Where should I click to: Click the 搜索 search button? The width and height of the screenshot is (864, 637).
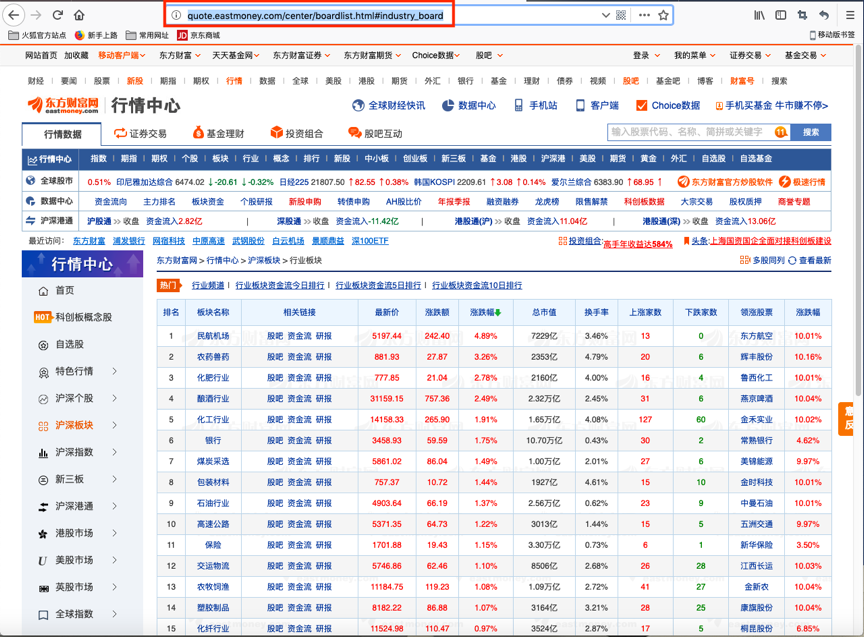coord(811,132)
